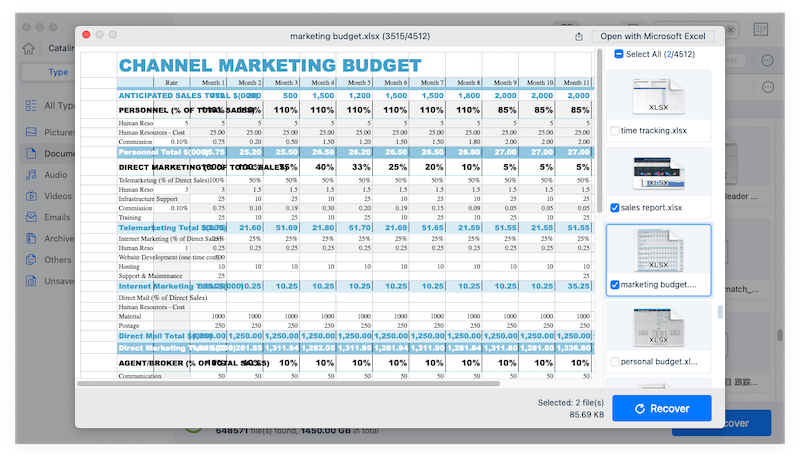Open with Microsoft Excel button
Image resolution: width=800 pixels, height=462 pixels.
pyautogui.click(x=653, y=36)
